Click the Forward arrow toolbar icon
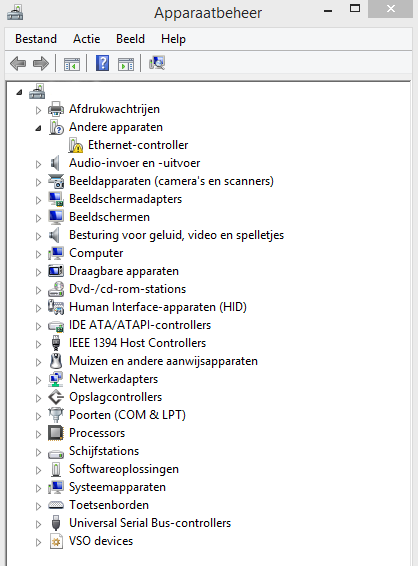Viewport: 418px width, 566px height. click(x=40, y=64)
